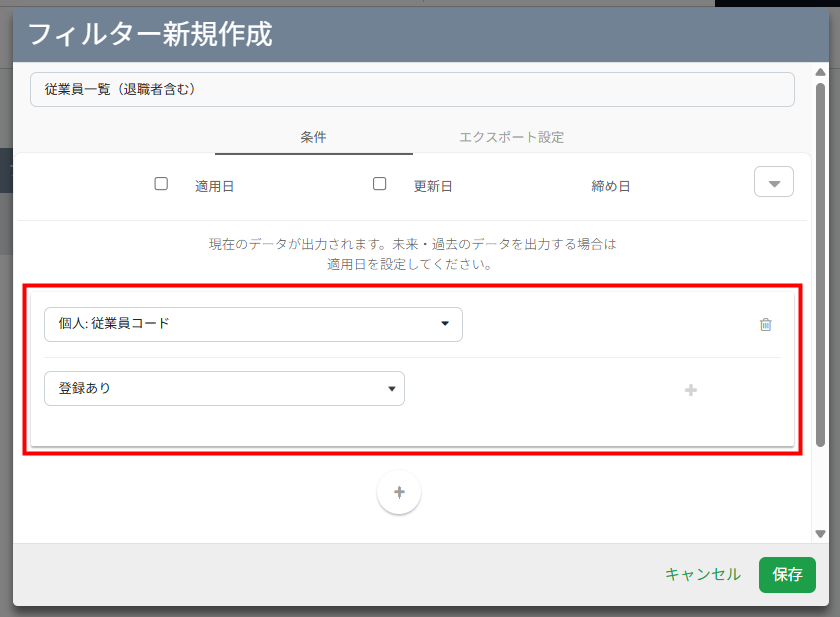Click the 更新日 label text
This screenshot has height=617, width=840.
tap(433, 186)
